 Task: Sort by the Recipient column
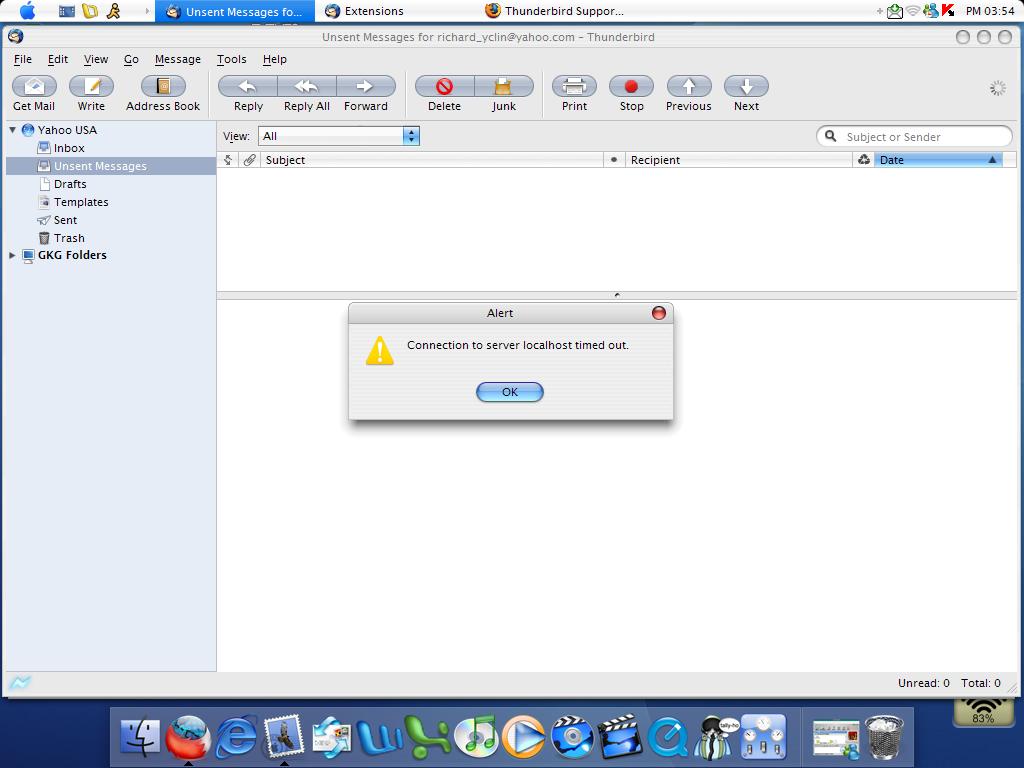(739, 160)
